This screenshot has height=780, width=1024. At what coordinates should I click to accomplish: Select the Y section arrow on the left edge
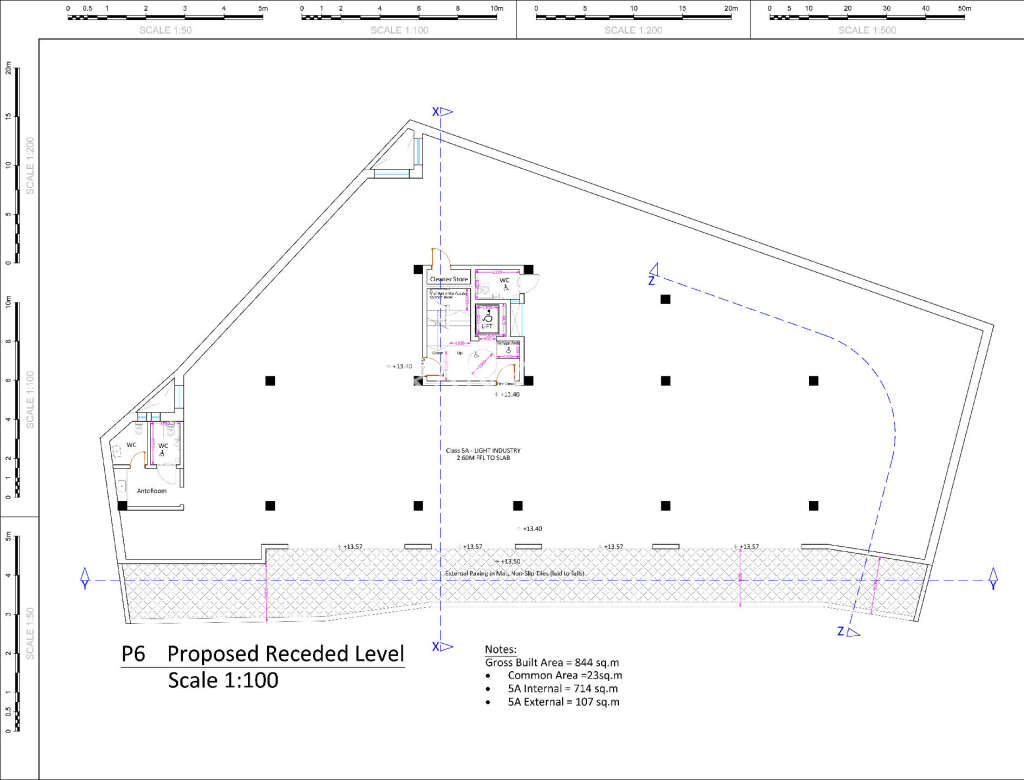(x=83, y=578)
